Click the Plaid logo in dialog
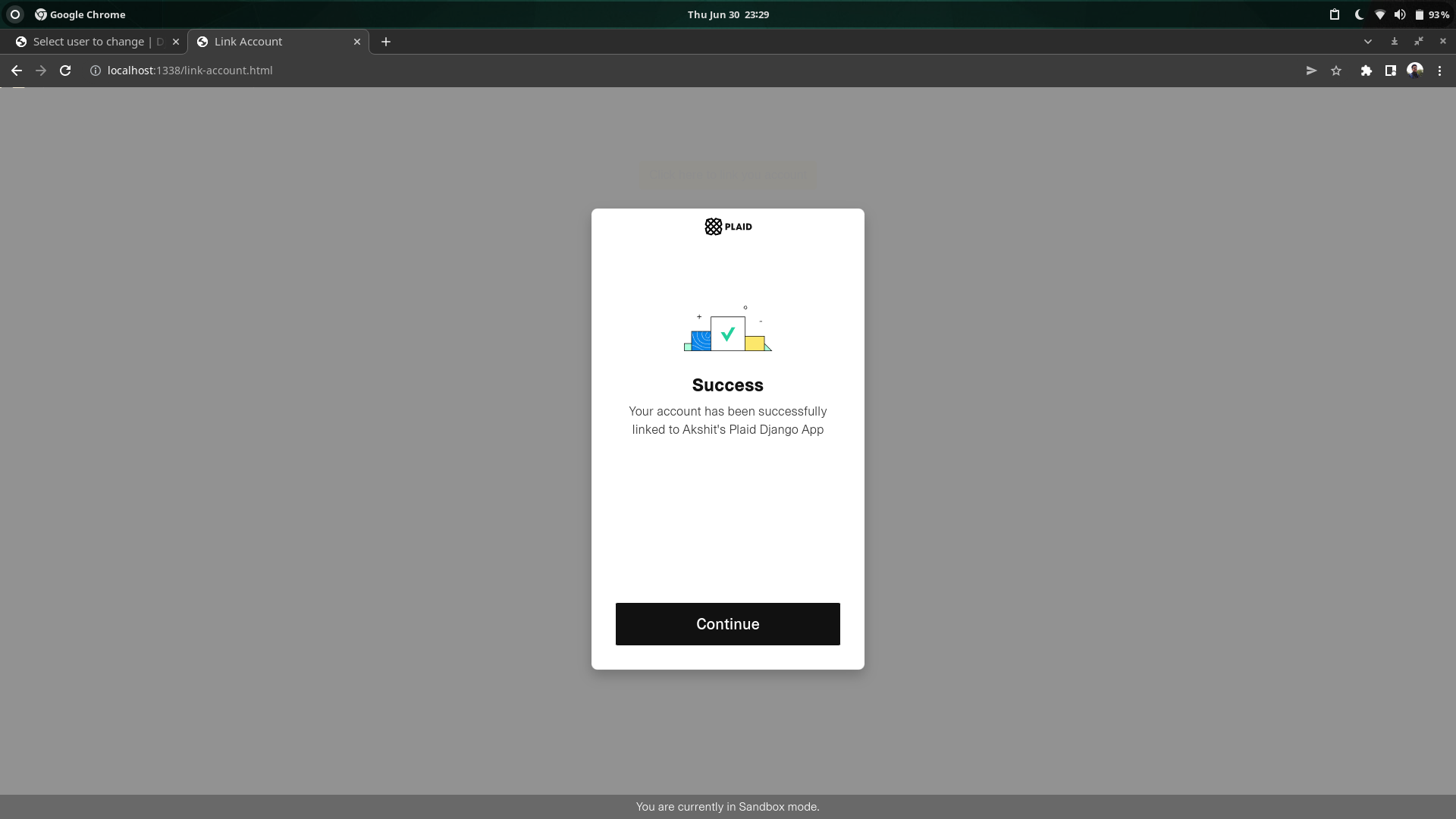The width and height of the screenshot is (1456, 819). (727, 227)
